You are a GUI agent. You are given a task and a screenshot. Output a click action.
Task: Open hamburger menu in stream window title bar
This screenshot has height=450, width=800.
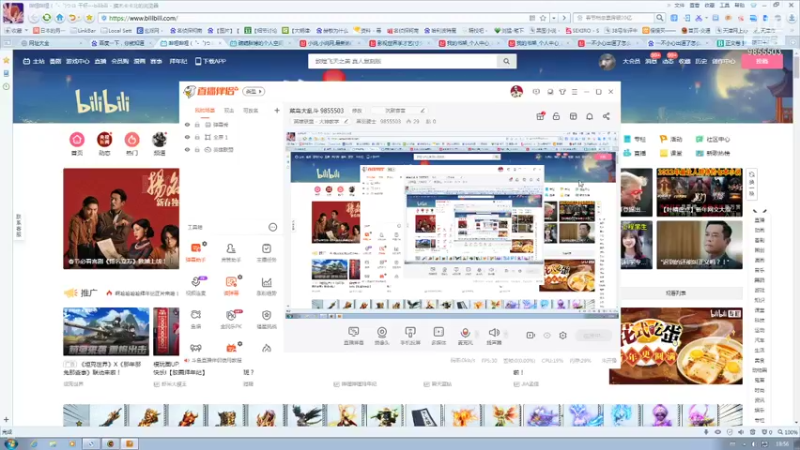click(574, 92)
